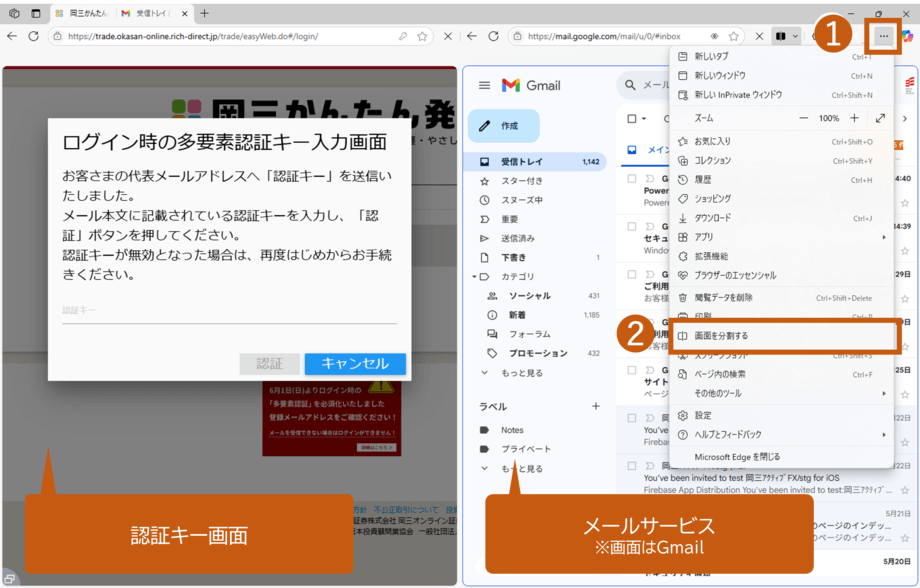This screenshot has height=588, width=920.
Task: Select 新しいウィンドウ in the Edge menu
Action: pyautogui.click(x=781, y=76)
